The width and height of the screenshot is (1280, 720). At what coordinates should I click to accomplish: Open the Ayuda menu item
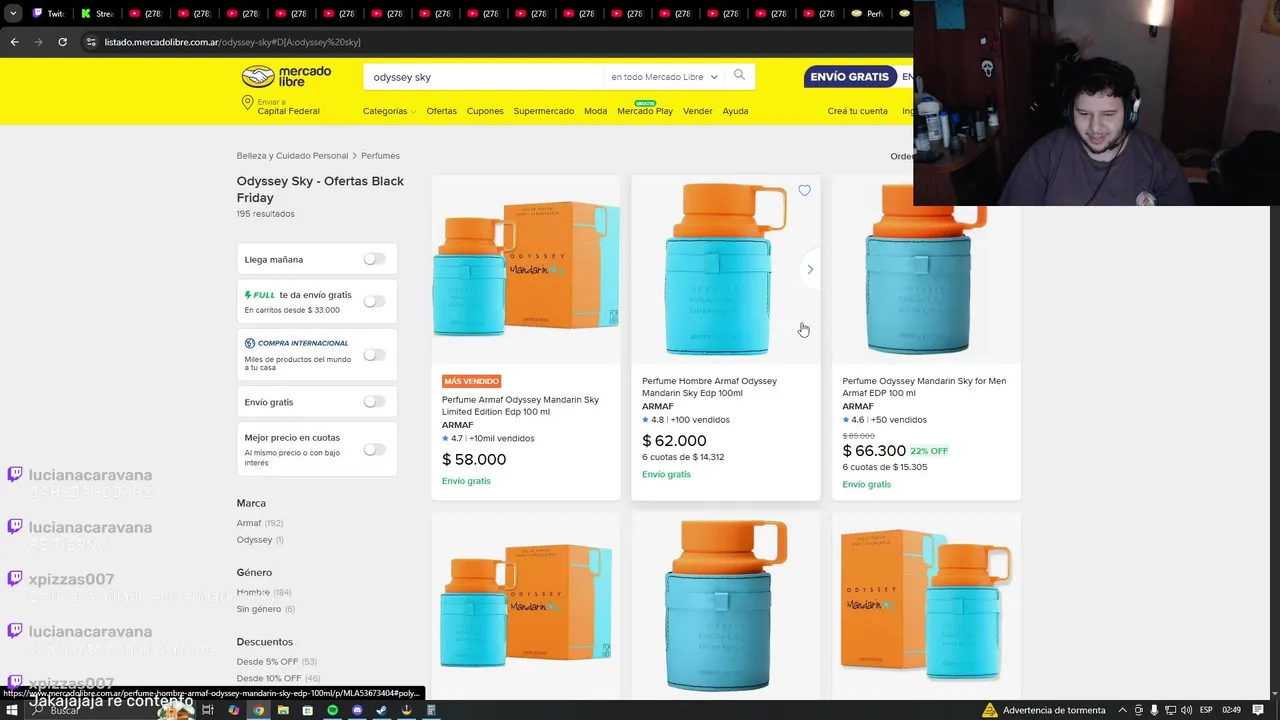point(735,111)
